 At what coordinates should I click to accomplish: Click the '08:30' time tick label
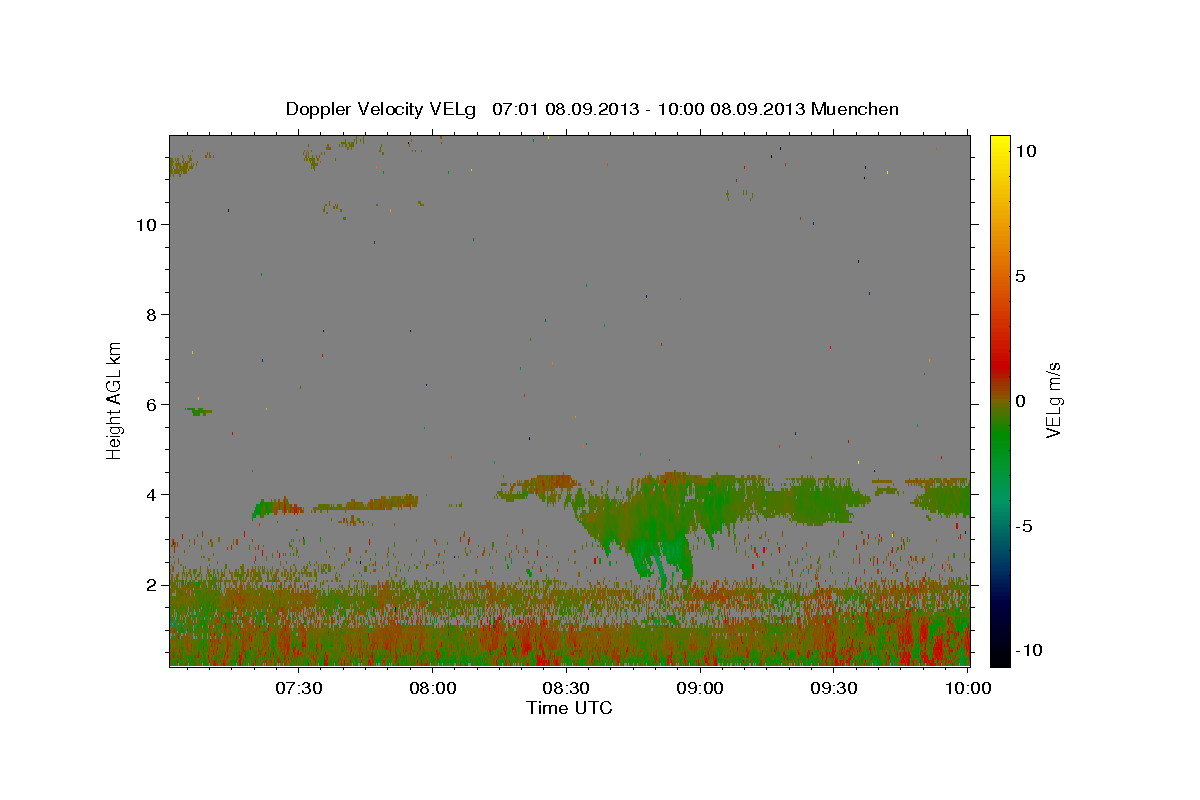coord(566,688)
